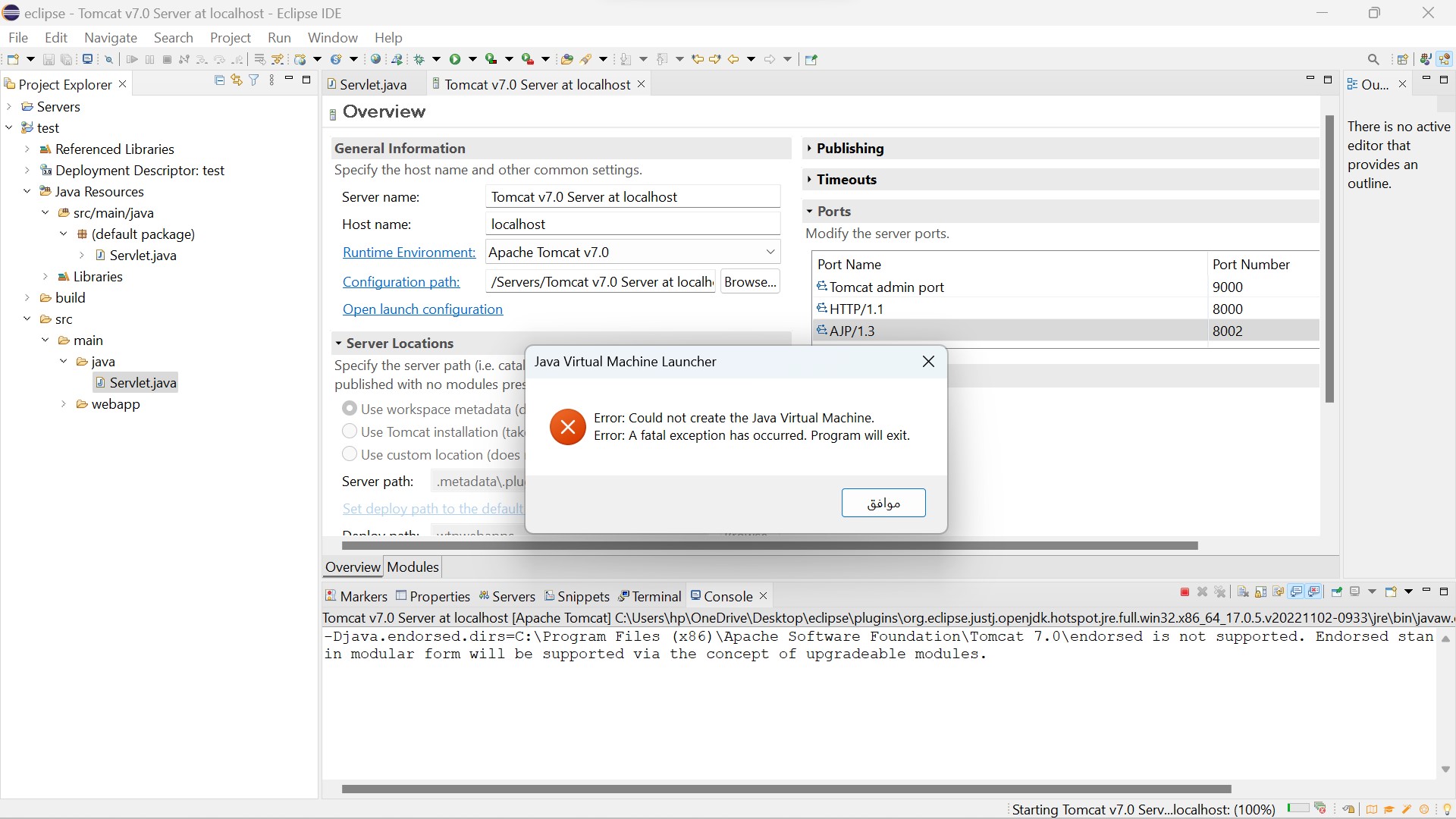Click the Save All icon

[x=67, y=59]
